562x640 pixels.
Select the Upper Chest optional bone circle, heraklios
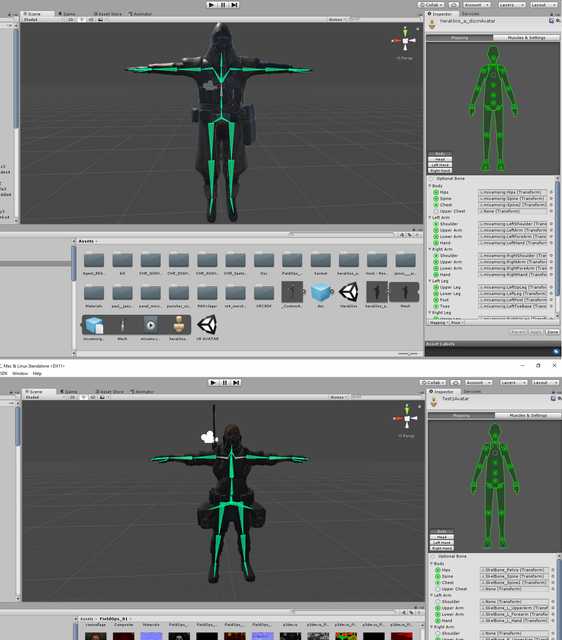pos(436,211)
